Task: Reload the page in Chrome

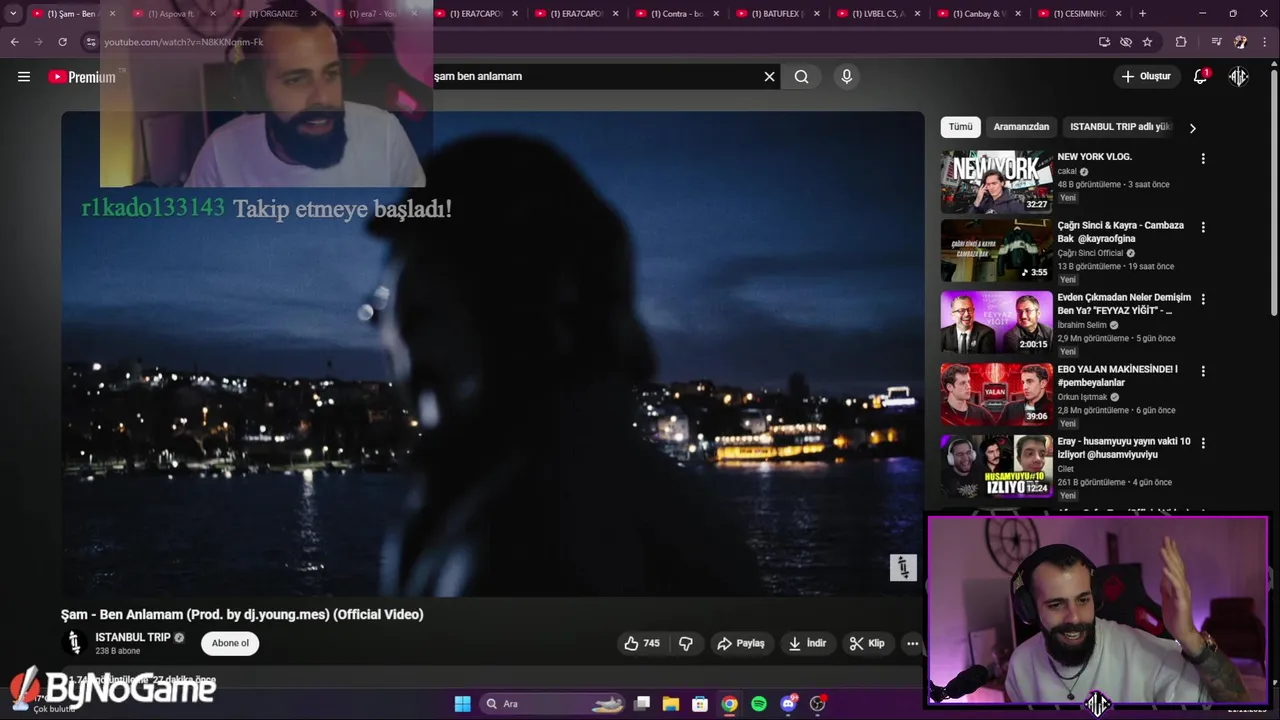Action: pos(62,42)
